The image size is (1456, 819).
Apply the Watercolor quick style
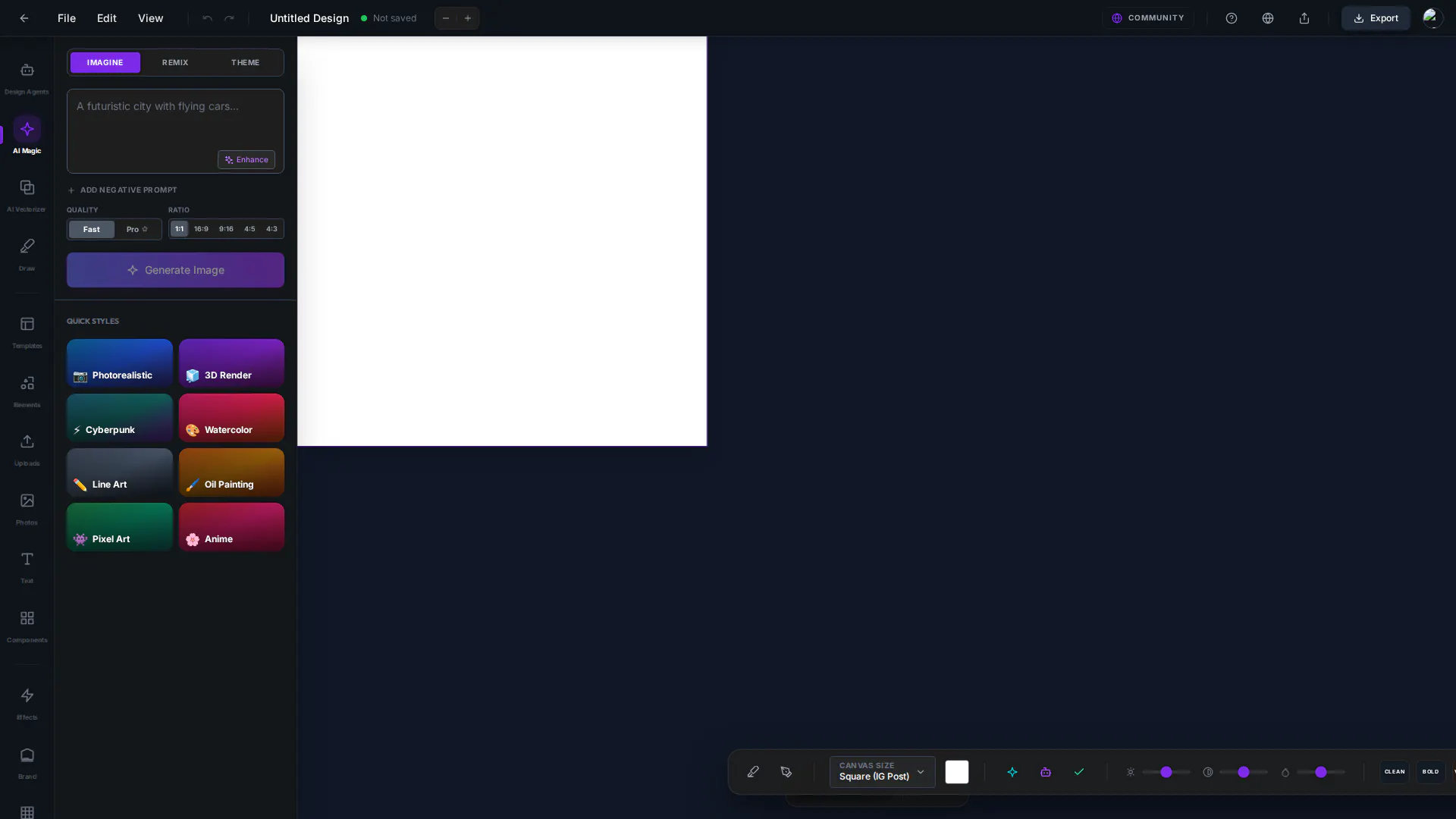[x=231, y=418]
